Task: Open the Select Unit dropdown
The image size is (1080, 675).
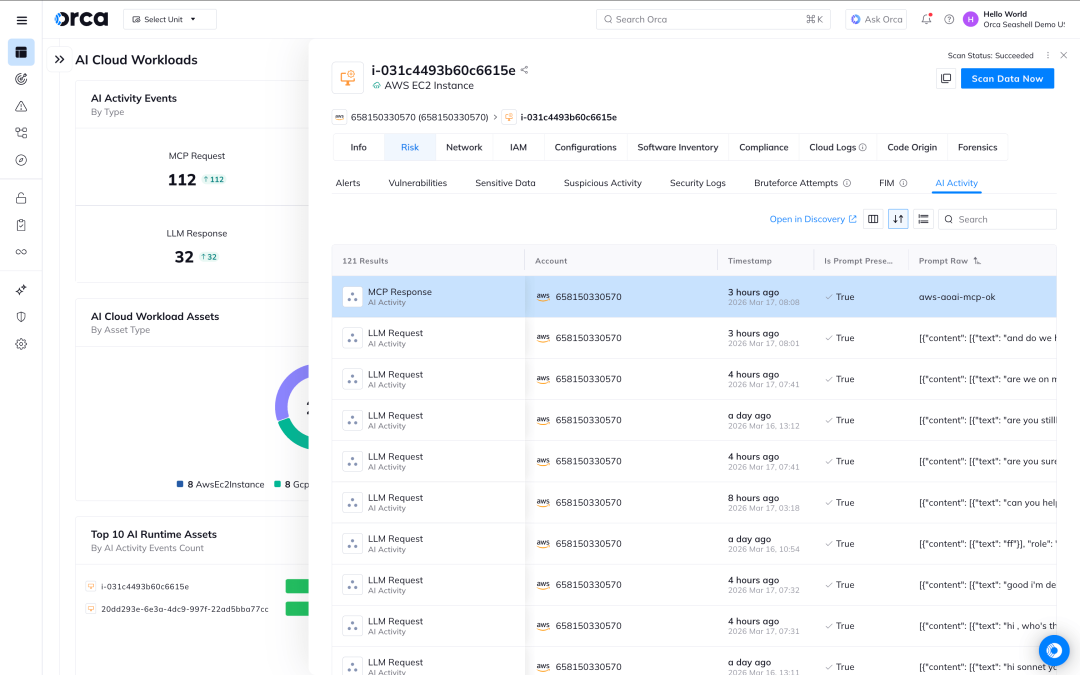Action: click(x=169, y=18)
